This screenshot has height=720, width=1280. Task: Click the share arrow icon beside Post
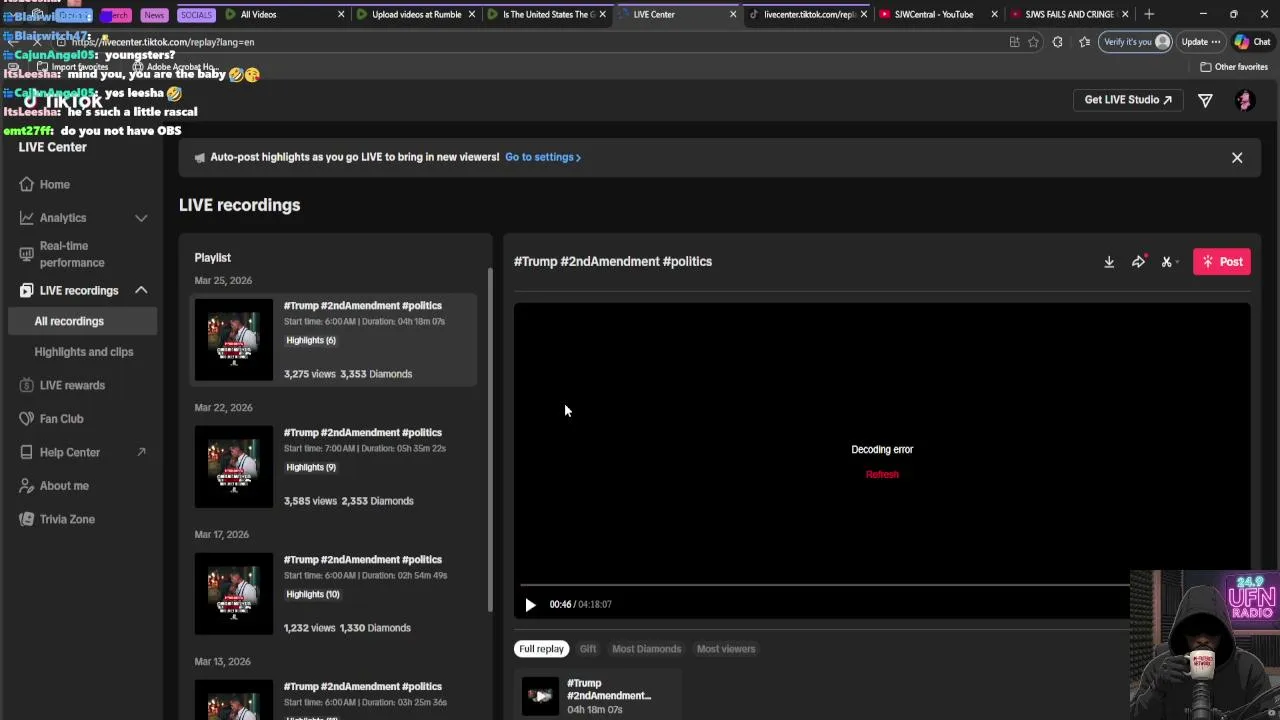tap(1138, 262)
